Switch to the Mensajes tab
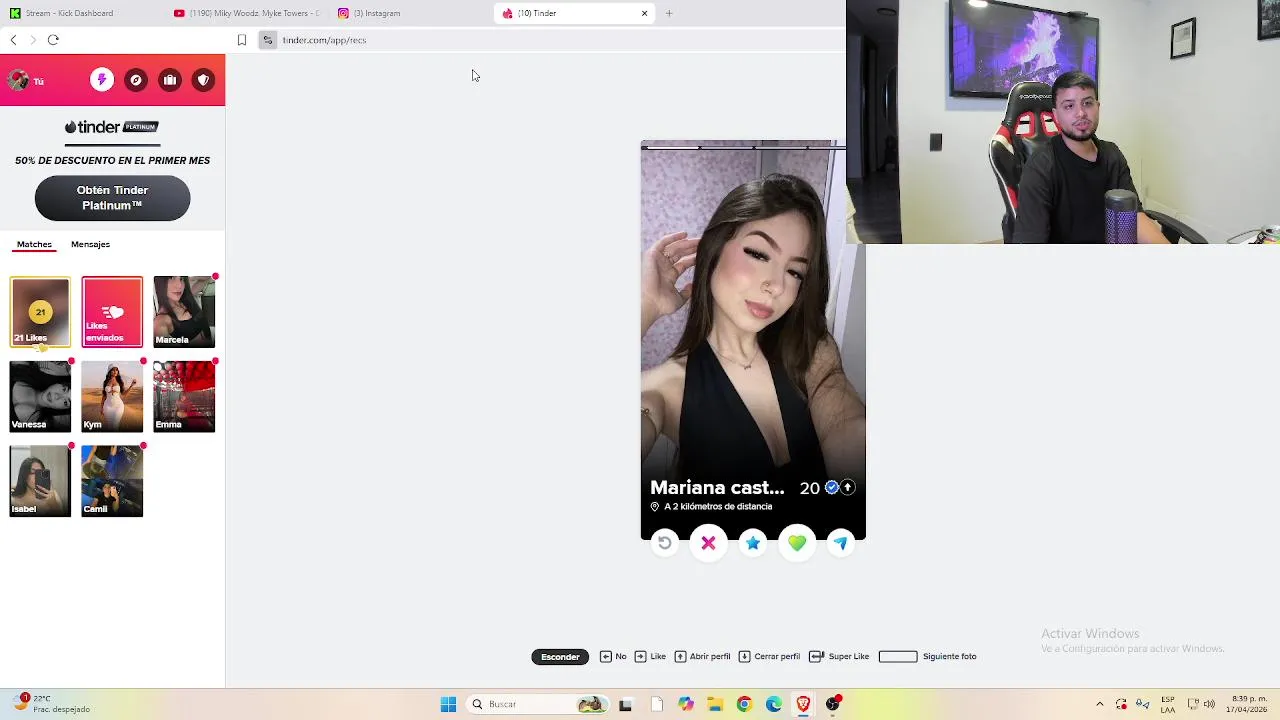This screenshot has width=1280, height=720. click(90, 244)
